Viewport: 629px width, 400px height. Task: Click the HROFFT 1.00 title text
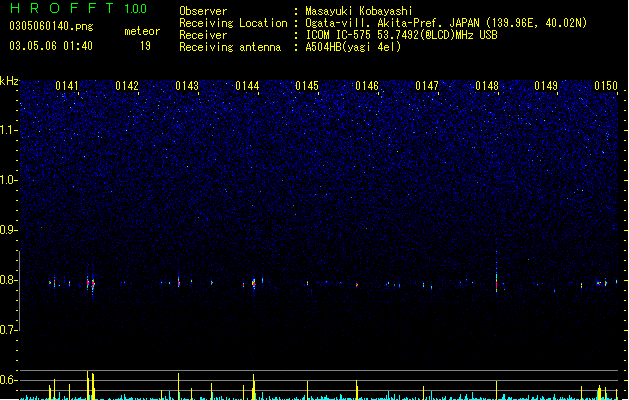(79, 8)
